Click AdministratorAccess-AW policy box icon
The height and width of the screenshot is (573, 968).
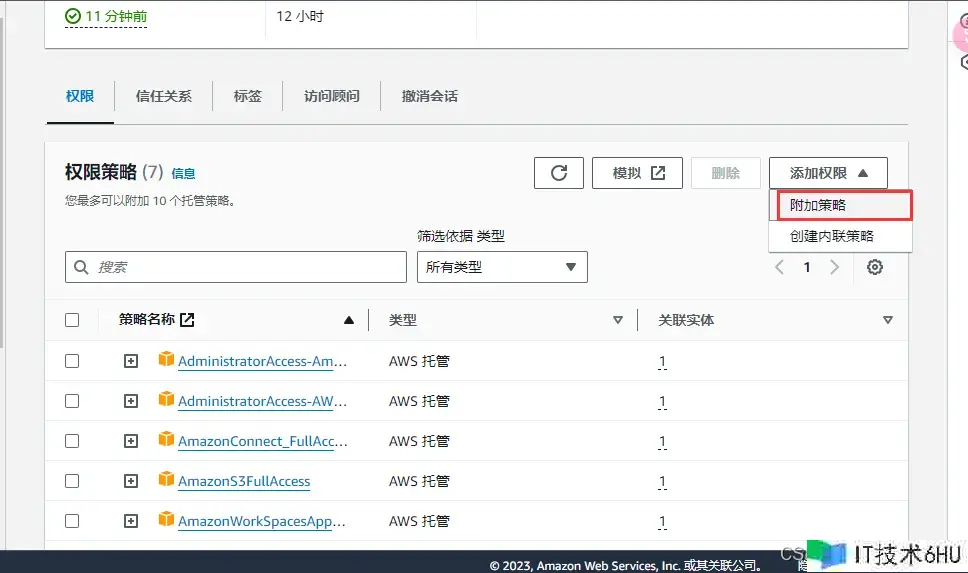(x=166, y=399)
